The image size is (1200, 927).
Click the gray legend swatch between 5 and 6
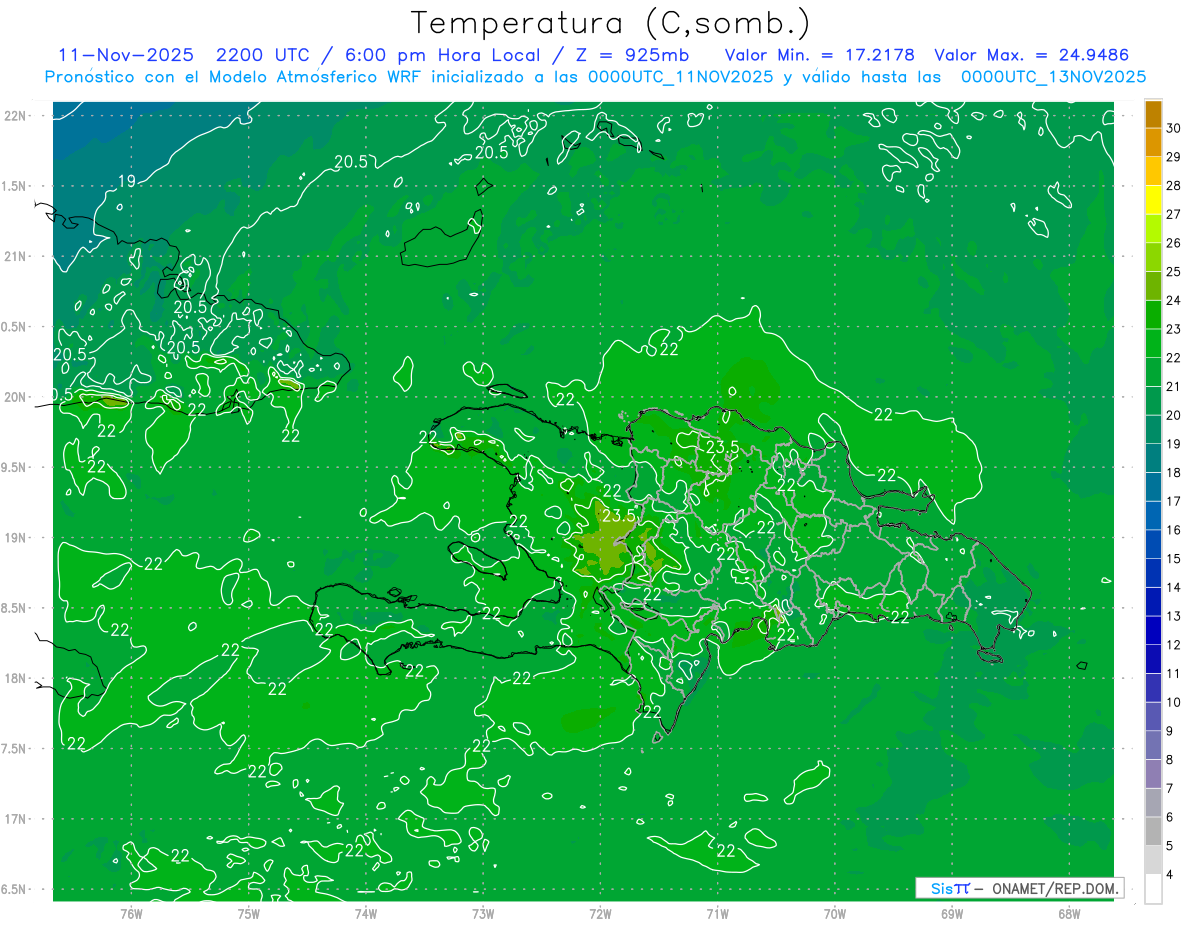(1153, 832)
